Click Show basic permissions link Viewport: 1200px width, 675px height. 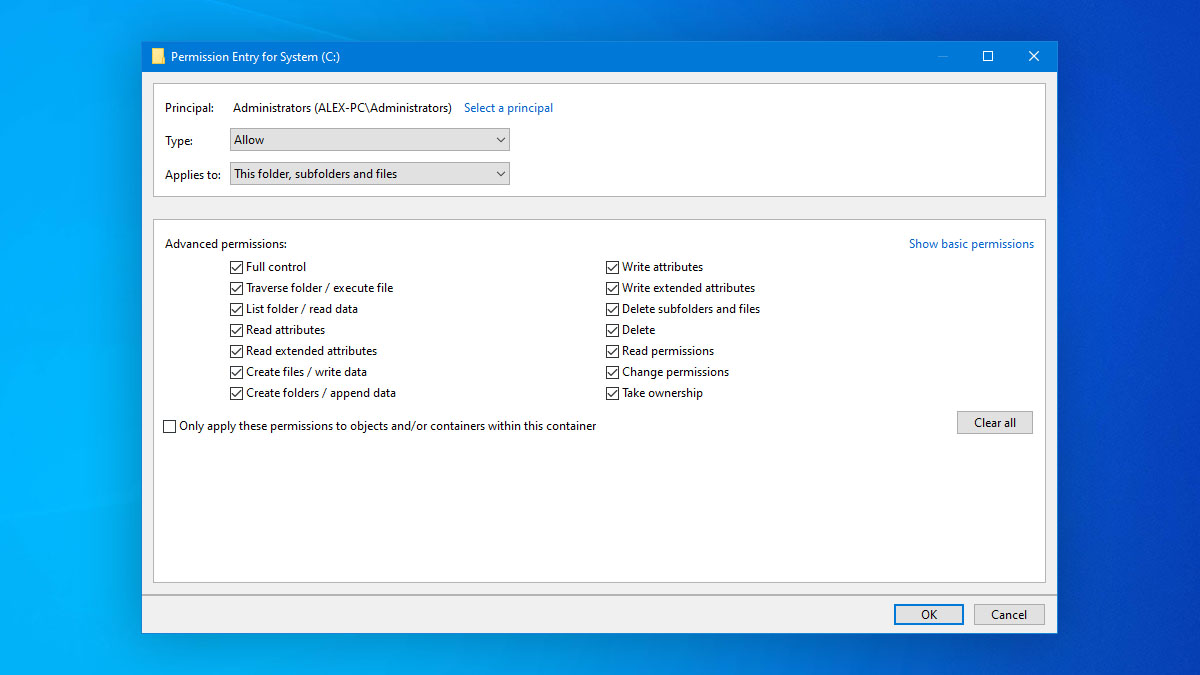tap(971, 244)
